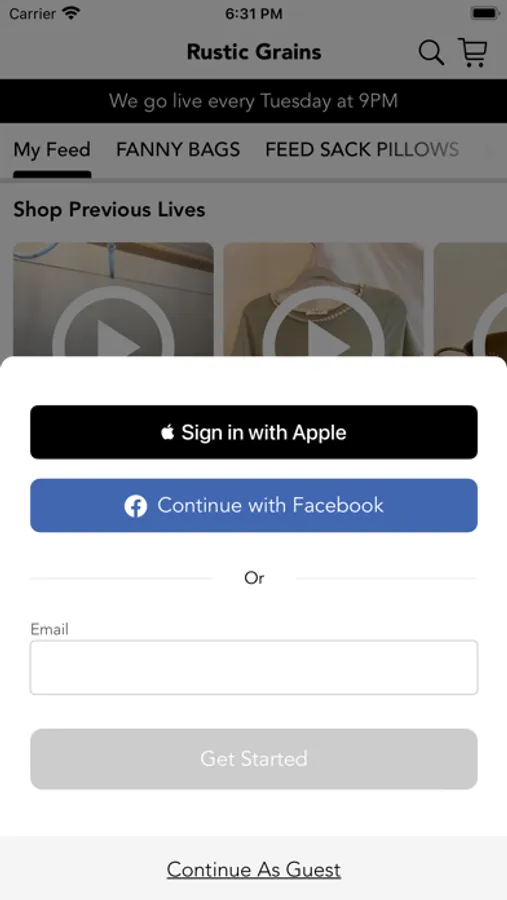The width and height of the screenshot is (507, 900).
Task: Open search with the magnifying glass icon
Action: [x=431, y=53]
